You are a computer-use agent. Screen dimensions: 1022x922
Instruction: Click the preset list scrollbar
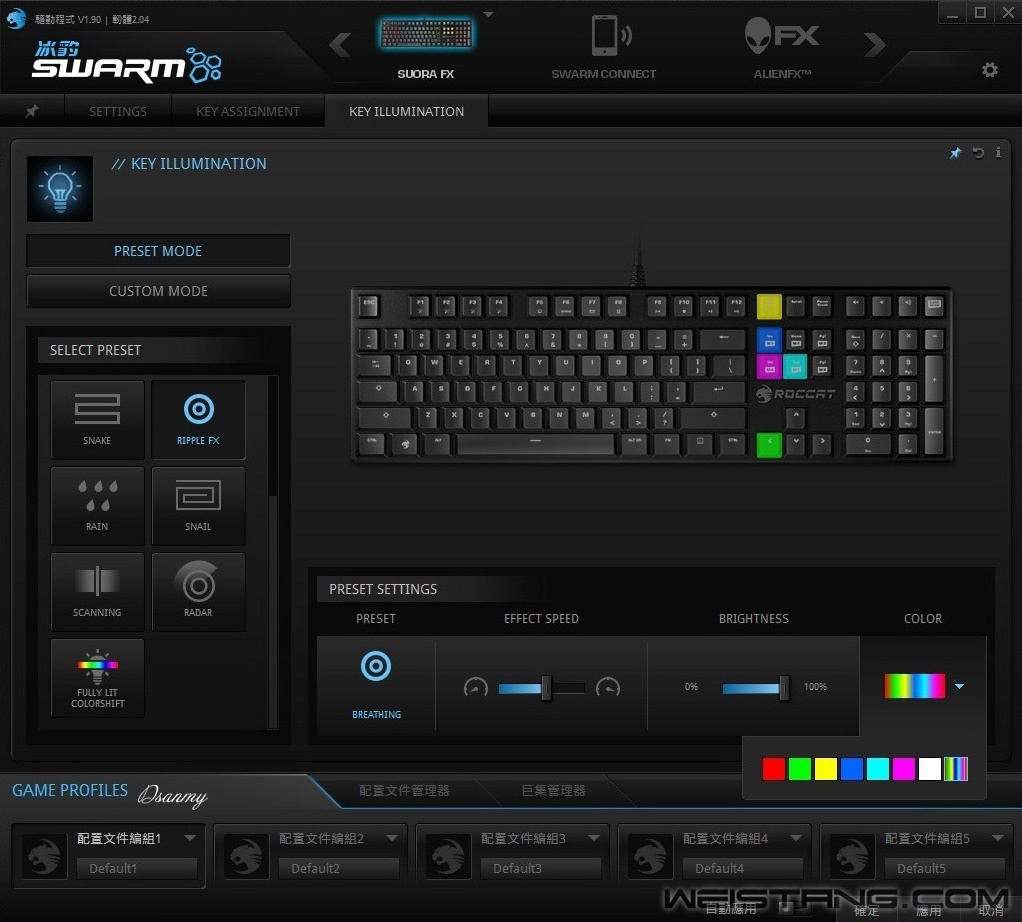273,551
